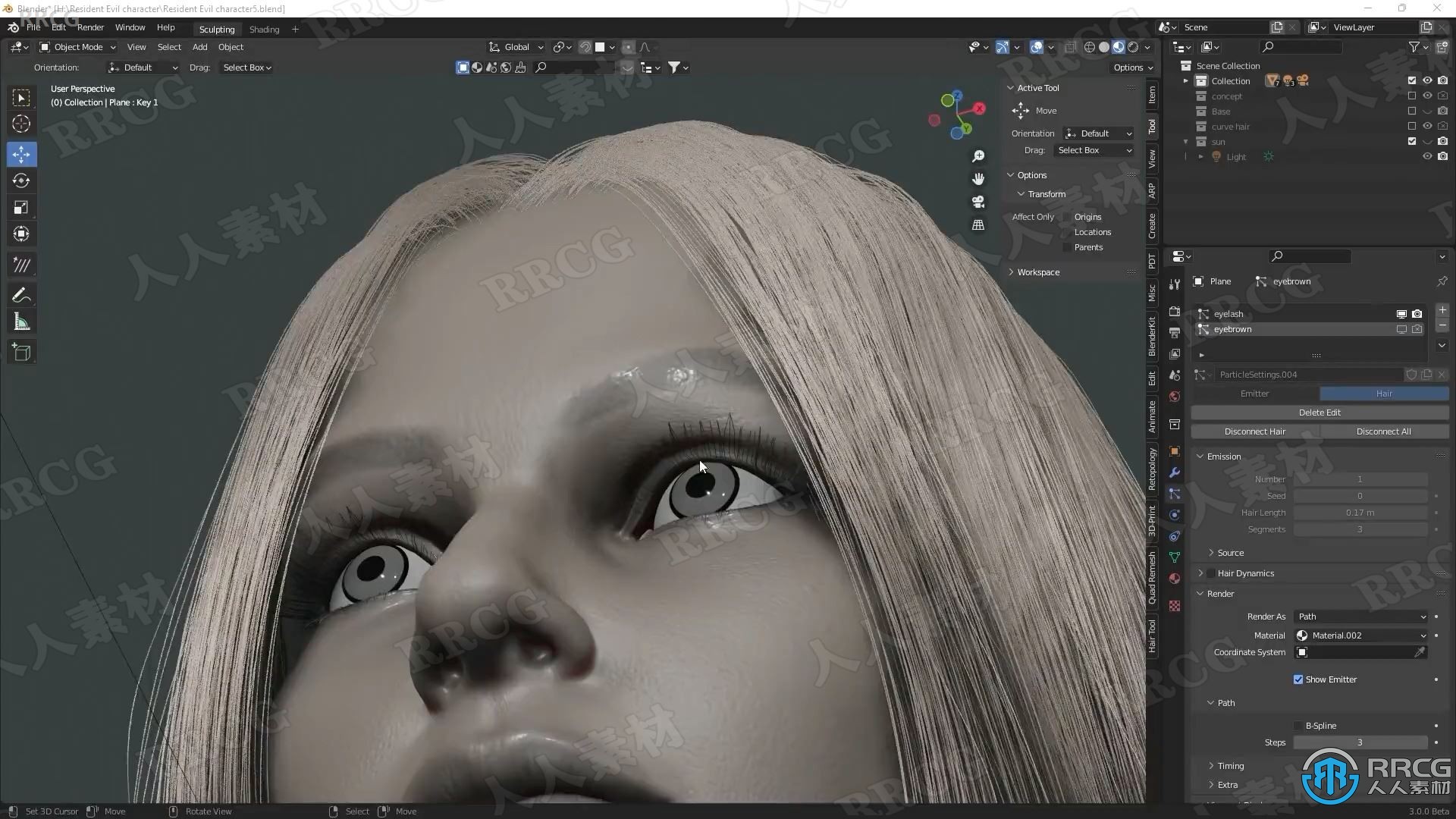This screenshot has height=819, width=1456.
Task: Enable Show Emitter checkbox
Action: click(x=1298, y=679)
